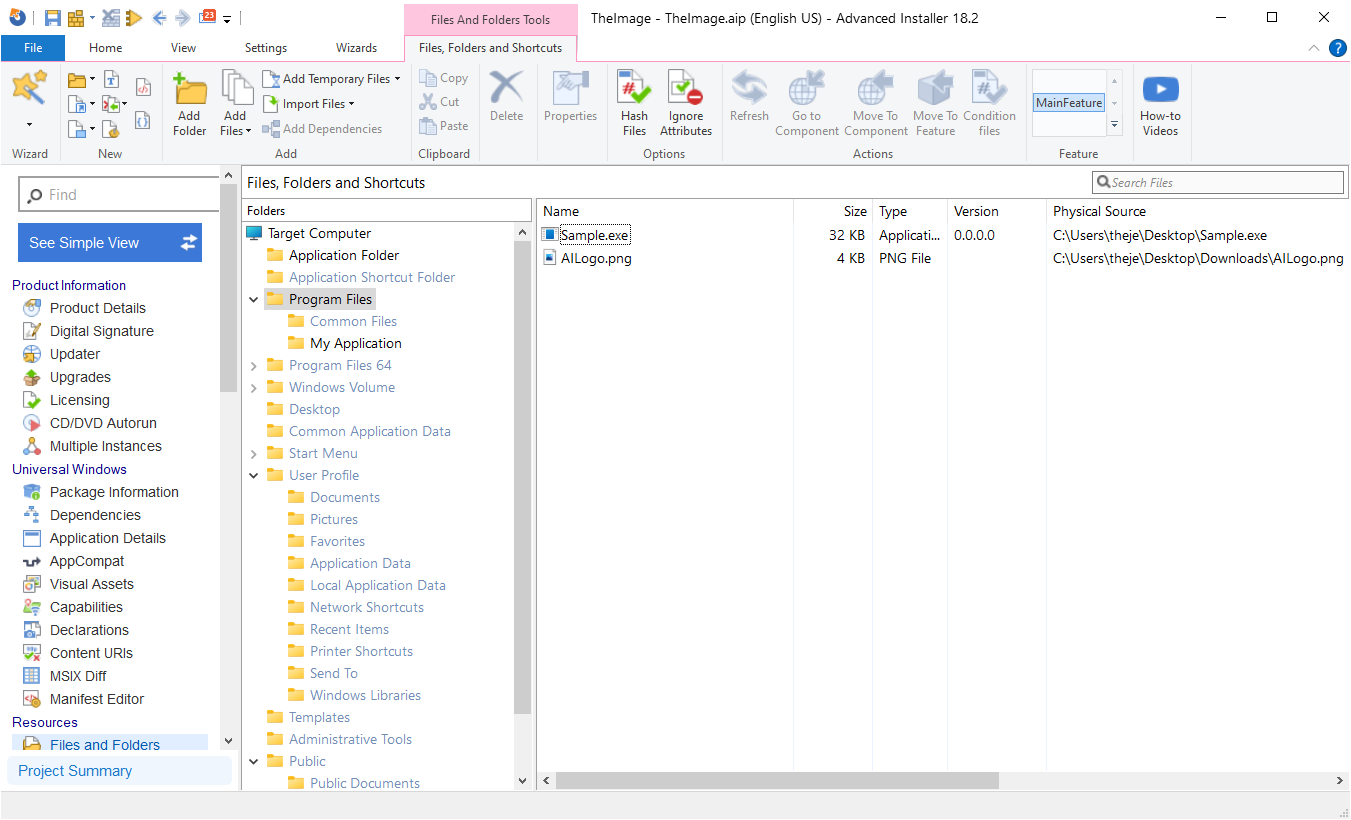Image resolution: width=1351 pixels, height=820 pixels.
Task: Open Product Details in the sidebar
Action: tap(98, 308)
